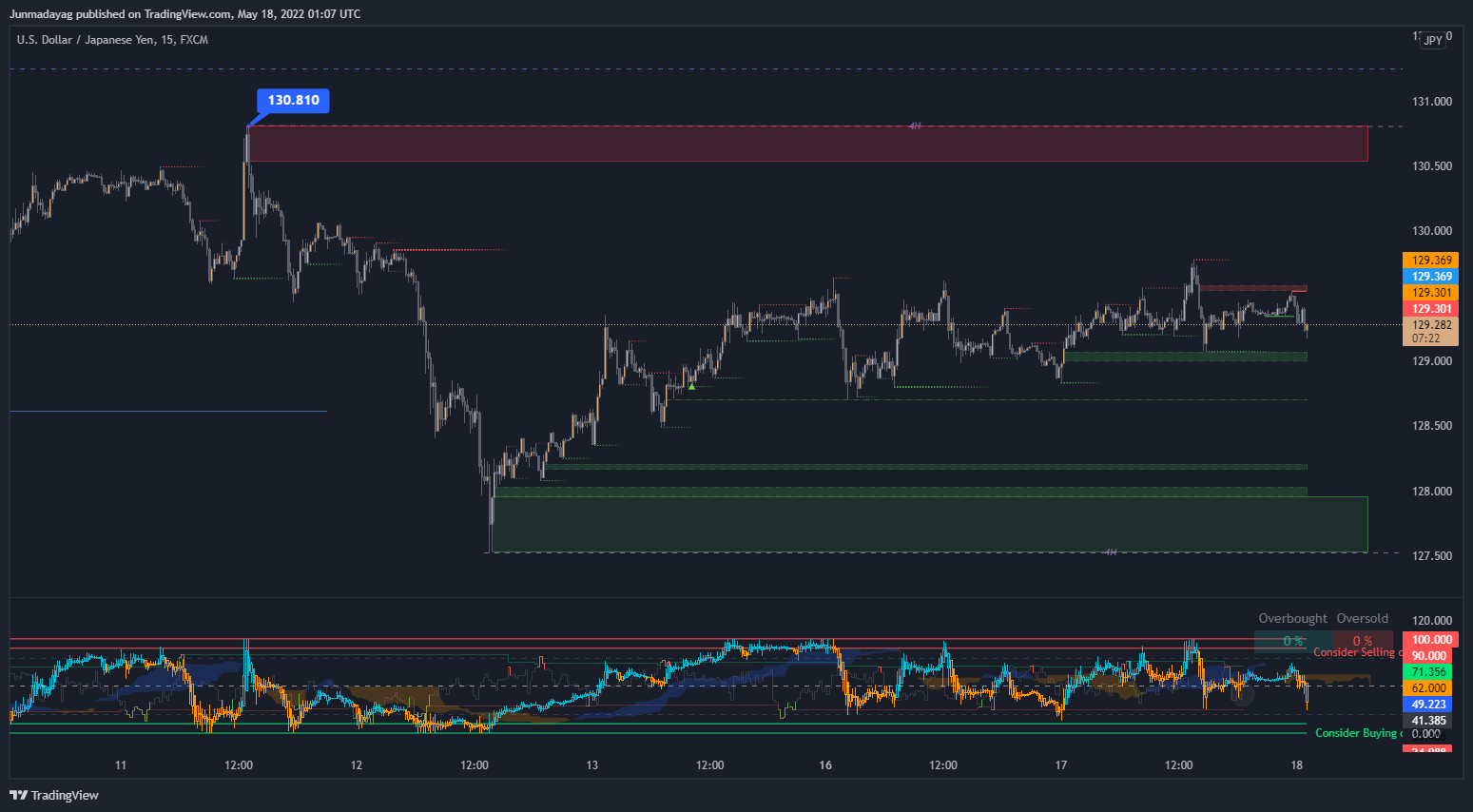
Task: Click the 131.000 price axis label
Action: pos(1432,102)
